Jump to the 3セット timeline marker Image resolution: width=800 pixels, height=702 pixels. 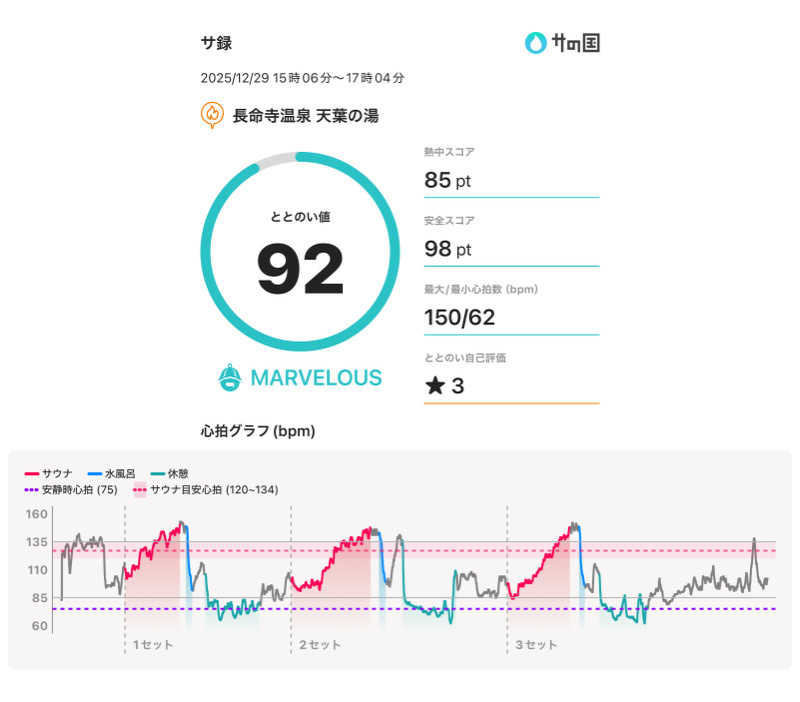535,645
